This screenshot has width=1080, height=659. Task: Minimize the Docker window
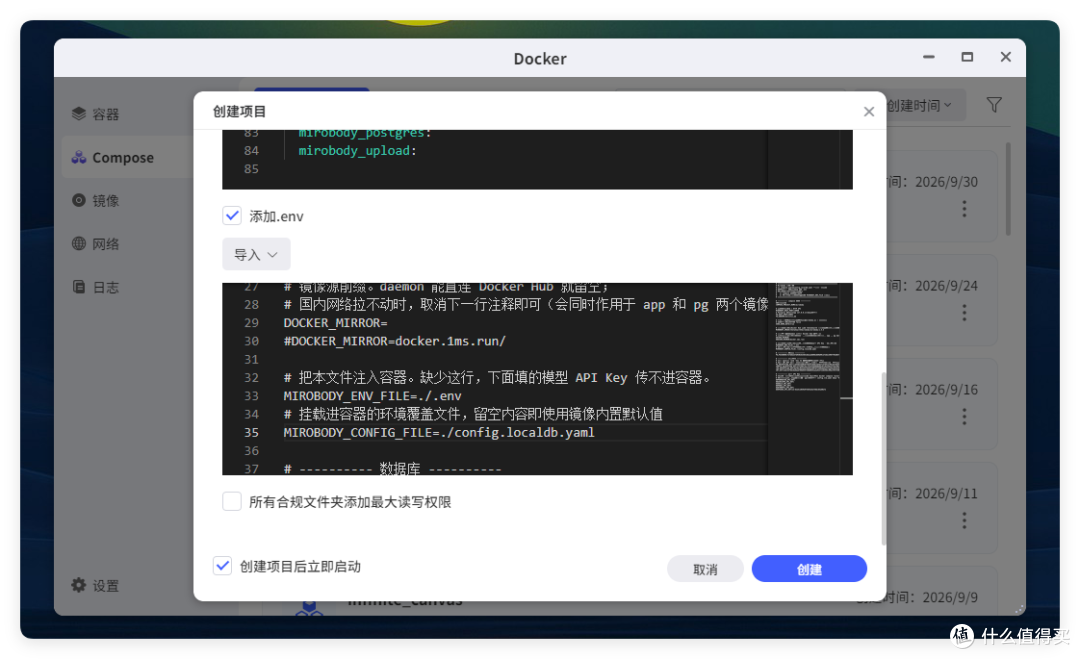click(x=928, y=57)
